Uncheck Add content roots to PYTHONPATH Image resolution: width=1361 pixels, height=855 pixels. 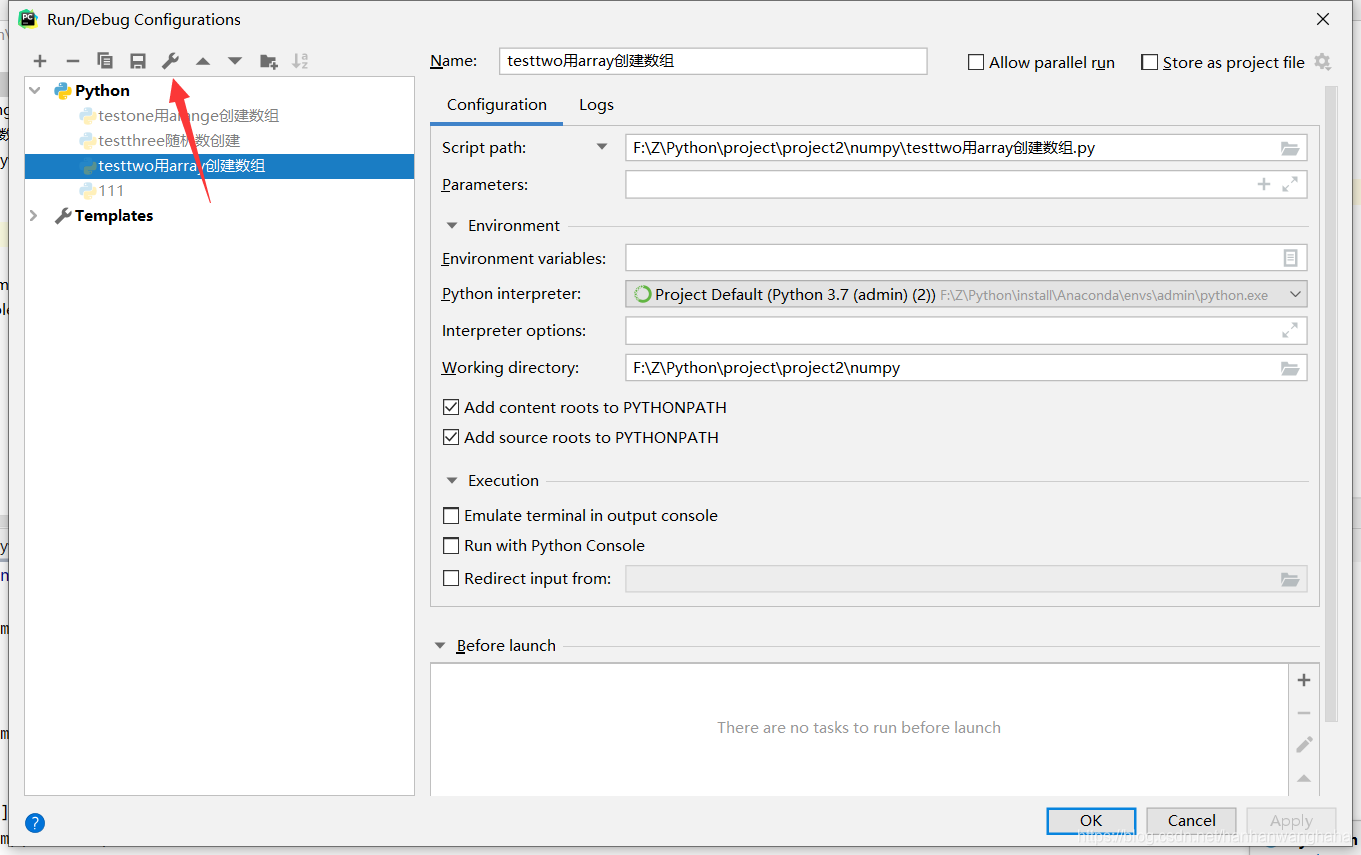pyautogui.click(x=451, y=407)
